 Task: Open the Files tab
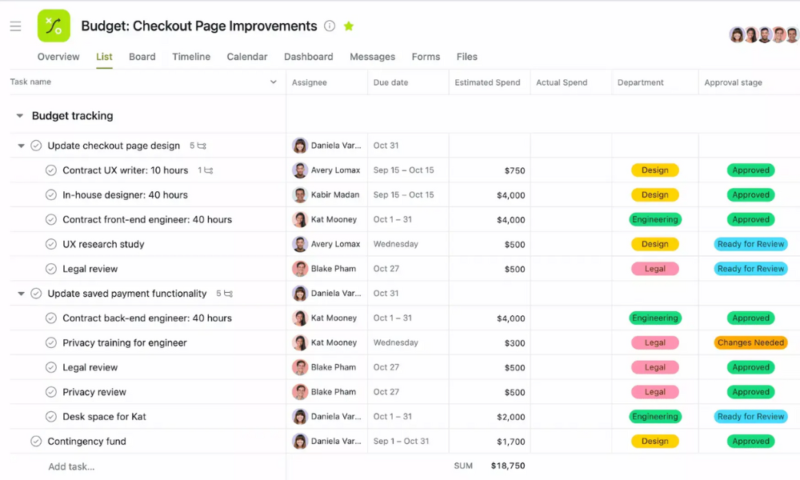467,57
